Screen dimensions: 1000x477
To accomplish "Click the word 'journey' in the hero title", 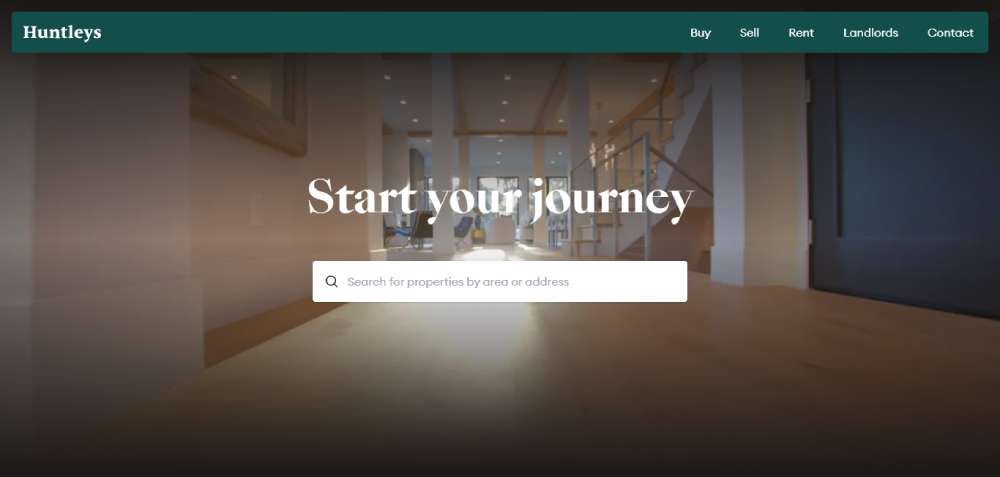I will (x=612, y=200).
